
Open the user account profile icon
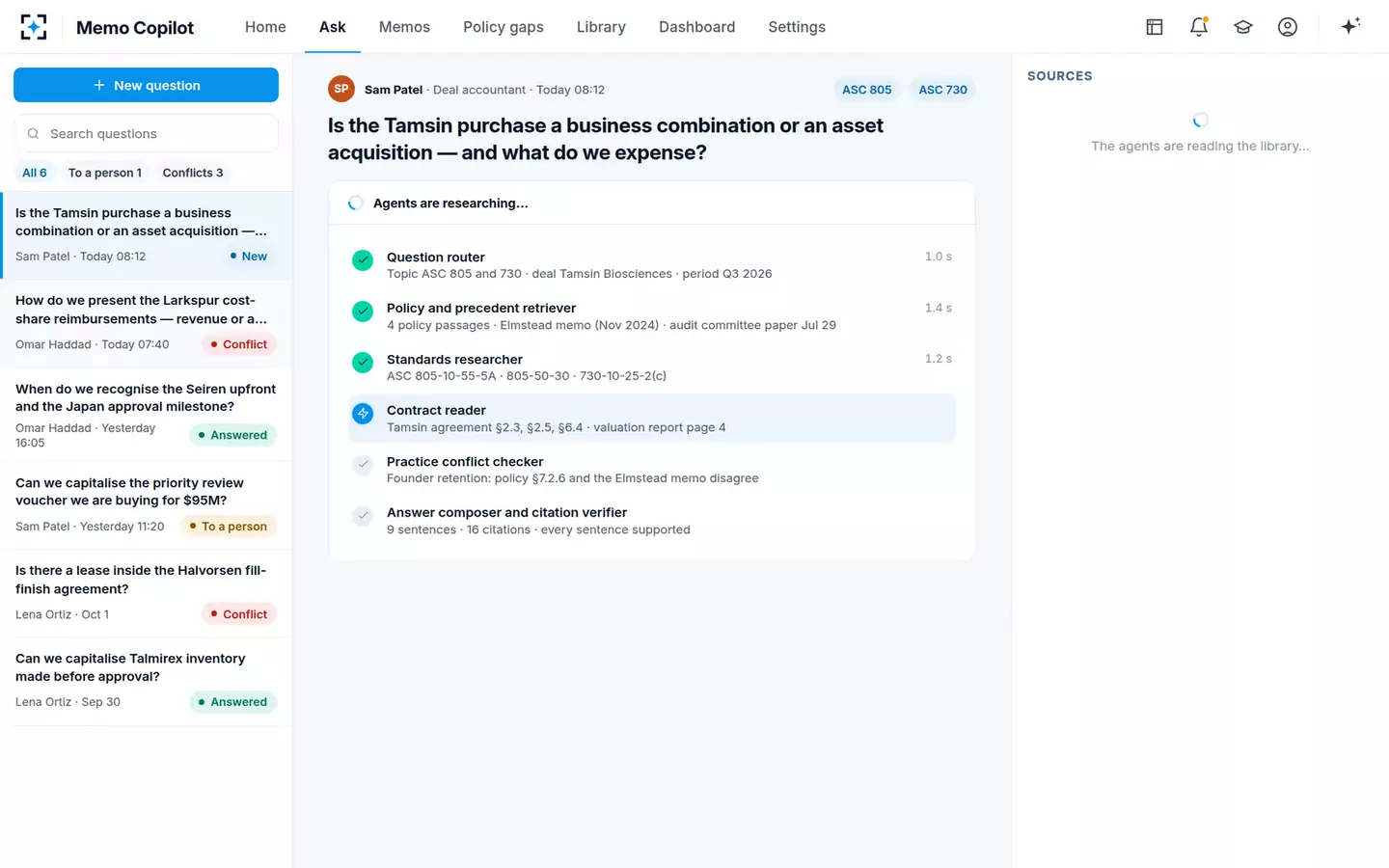1288,27
